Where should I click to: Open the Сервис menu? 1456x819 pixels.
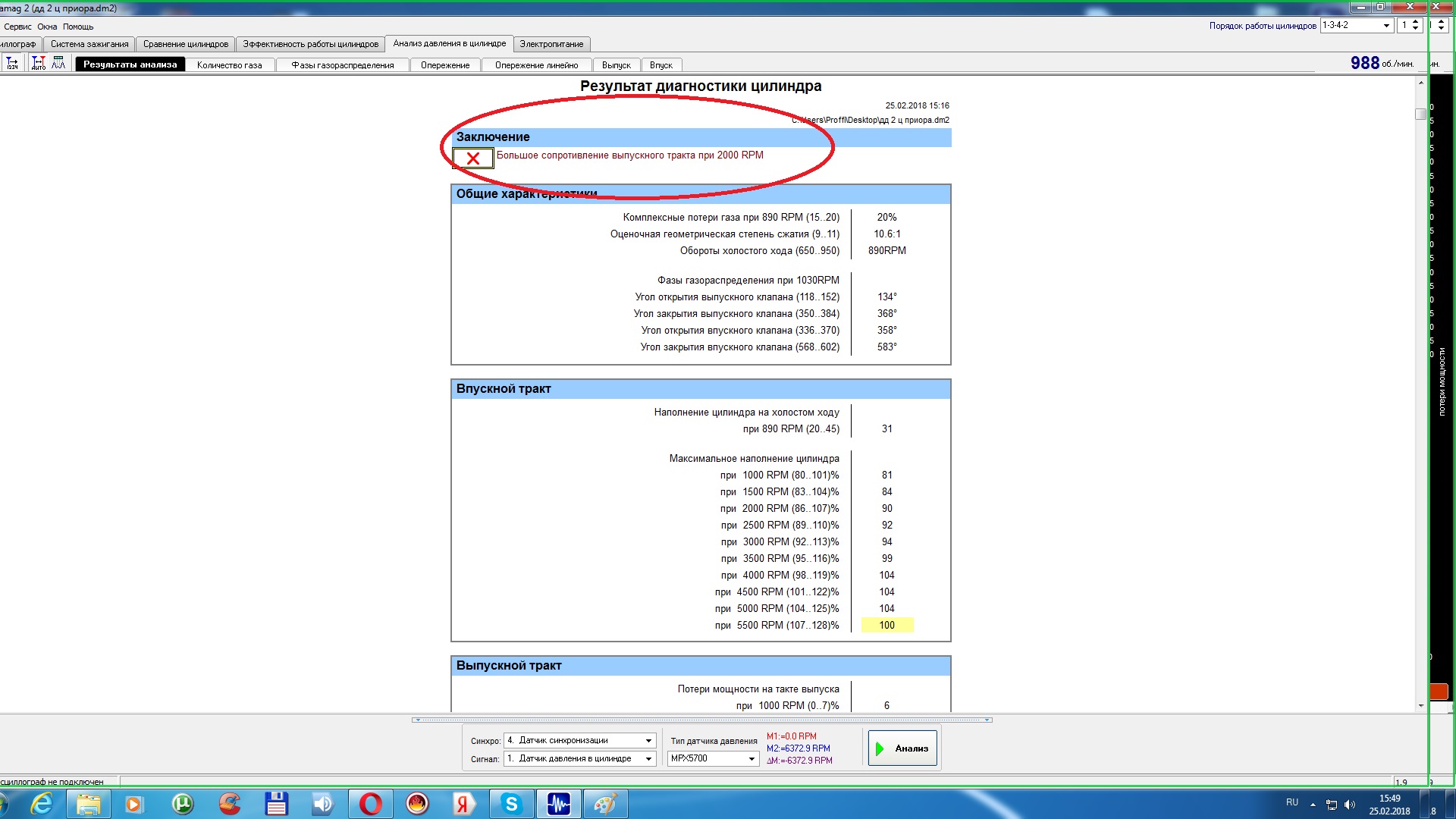[17, 27]
